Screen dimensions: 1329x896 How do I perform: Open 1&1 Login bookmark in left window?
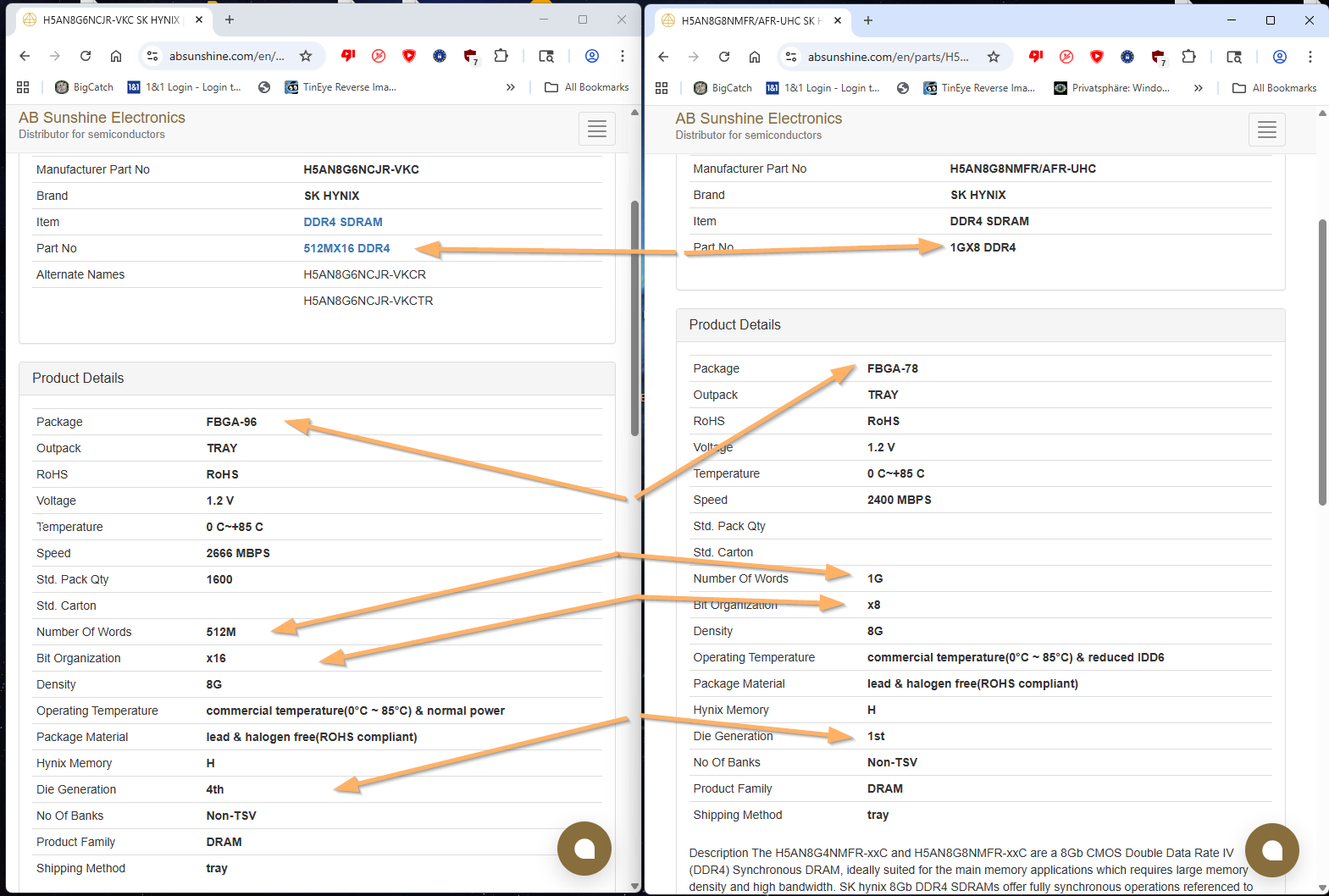pyautogui.click(x=184, y=87)
